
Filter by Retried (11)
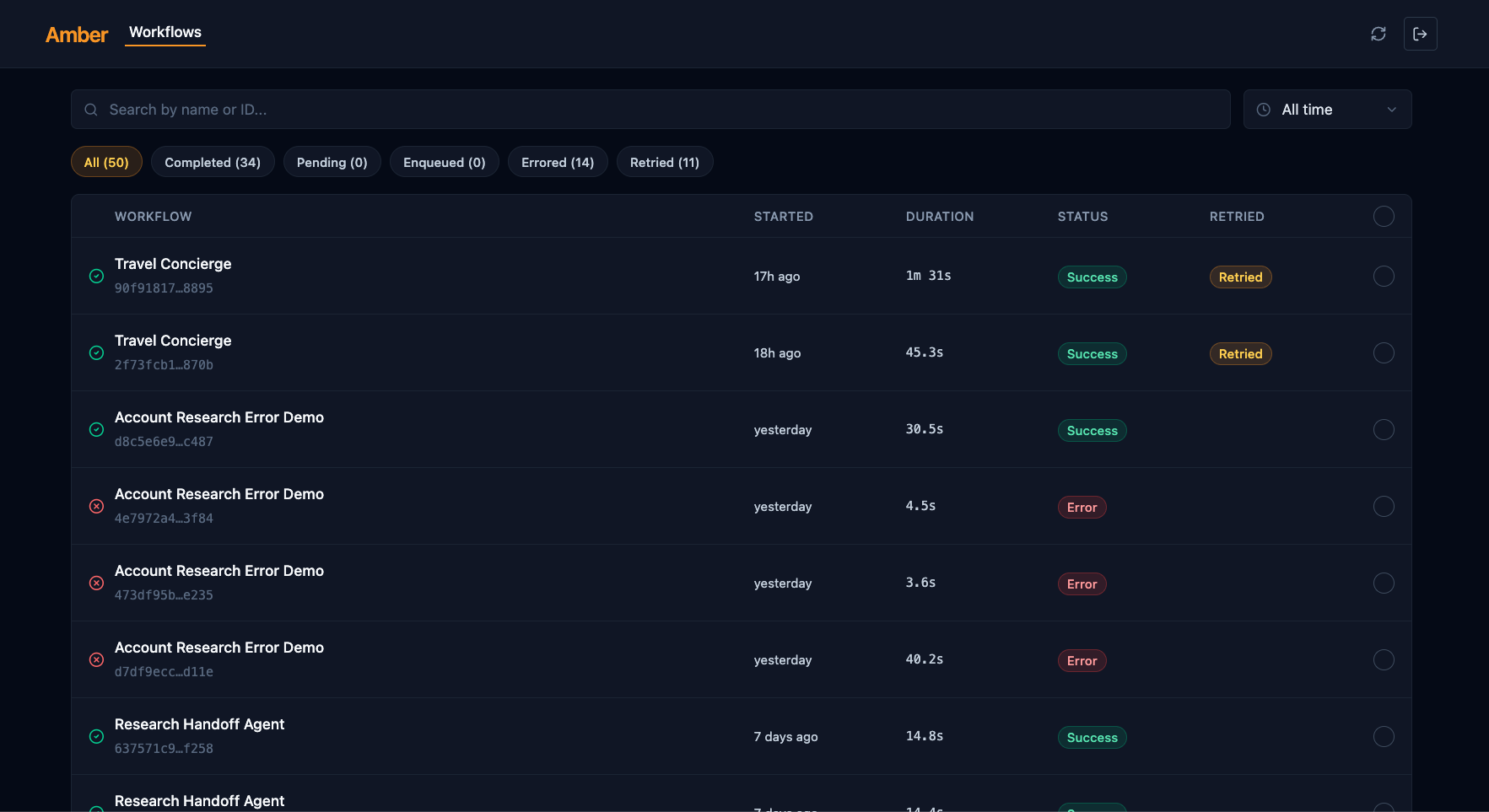coord(665,162)
